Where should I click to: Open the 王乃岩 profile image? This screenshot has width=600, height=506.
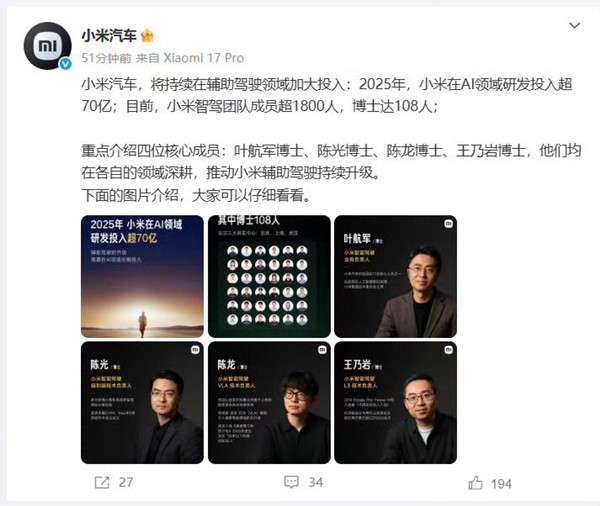396,403
